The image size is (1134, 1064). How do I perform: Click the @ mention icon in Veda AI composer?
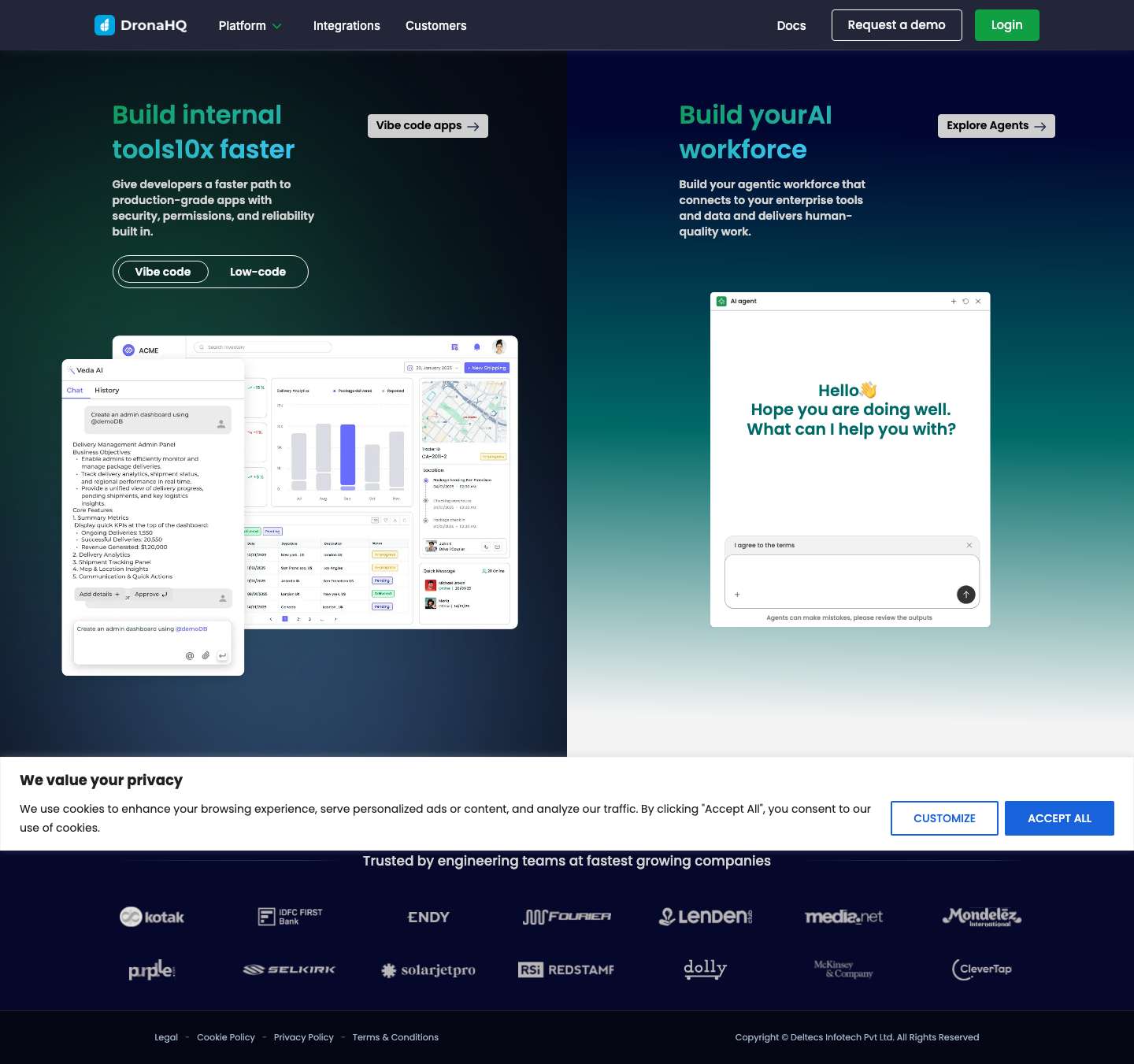[189, 655]
